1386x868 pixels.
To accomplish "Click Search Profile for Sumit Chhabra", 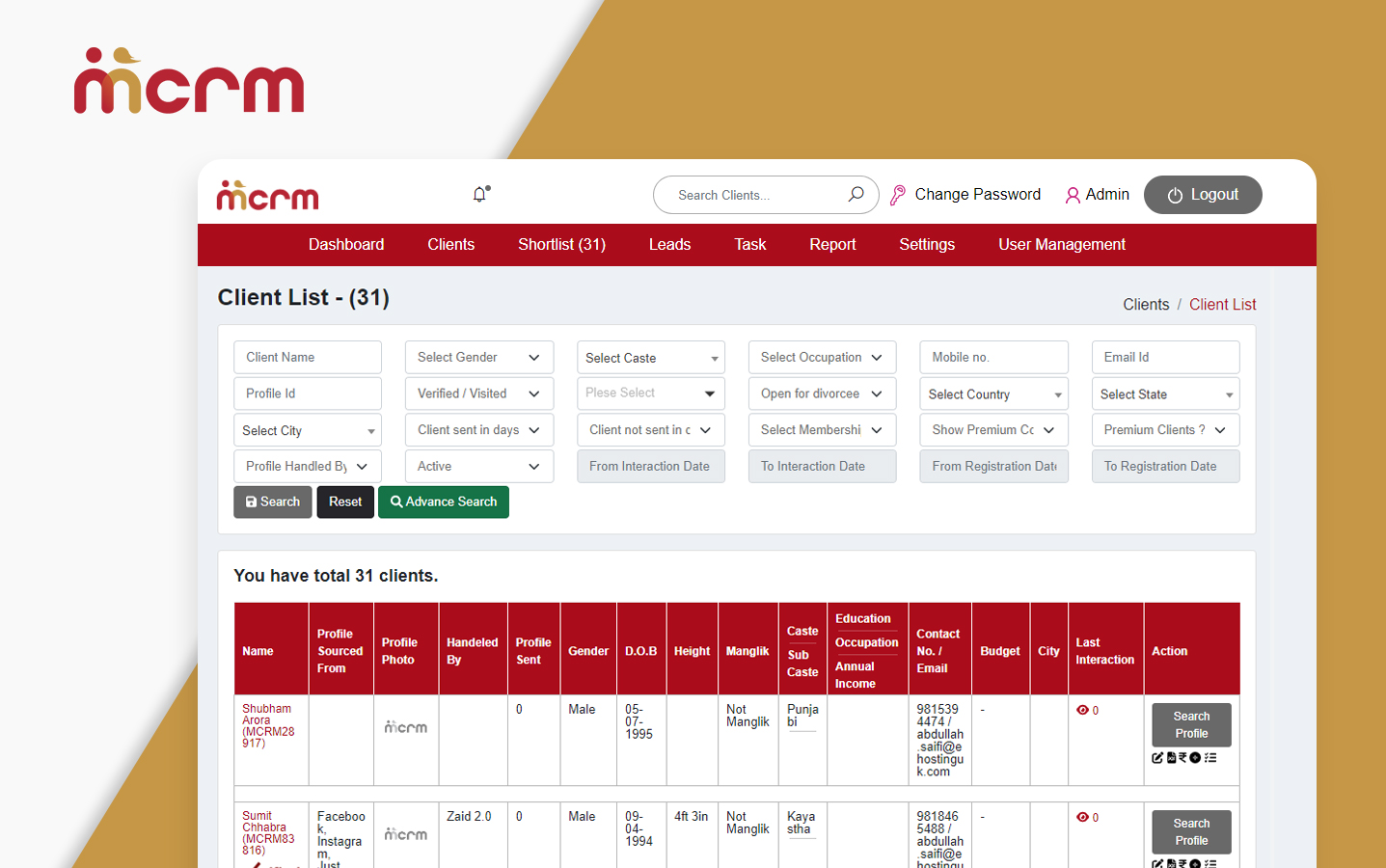I will (x=1191, y=831).
